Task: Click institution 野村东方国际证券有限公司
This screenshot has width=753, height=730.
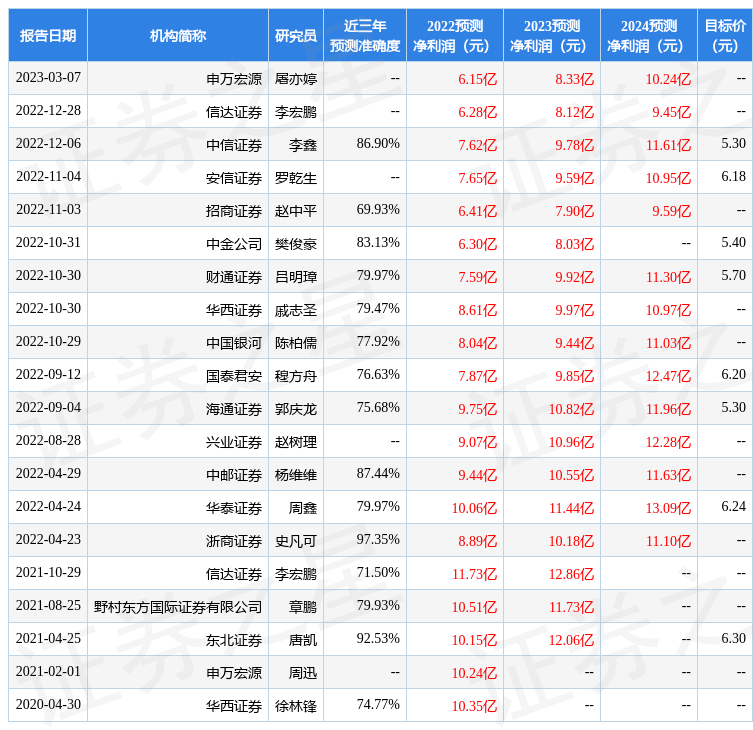Action: (178, 607)
